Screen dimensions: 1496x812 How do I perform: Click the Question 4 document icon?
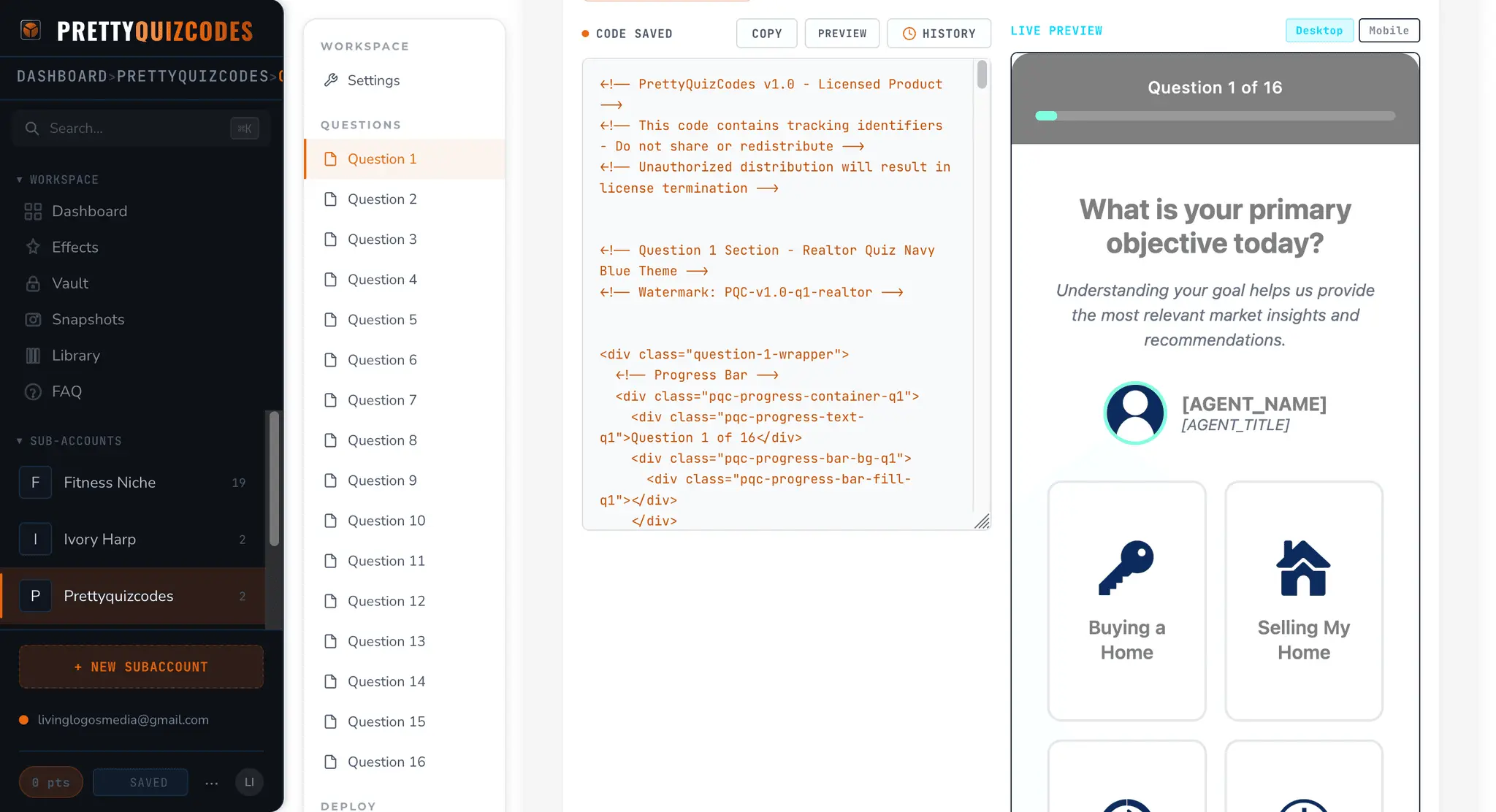pos(330,280)
